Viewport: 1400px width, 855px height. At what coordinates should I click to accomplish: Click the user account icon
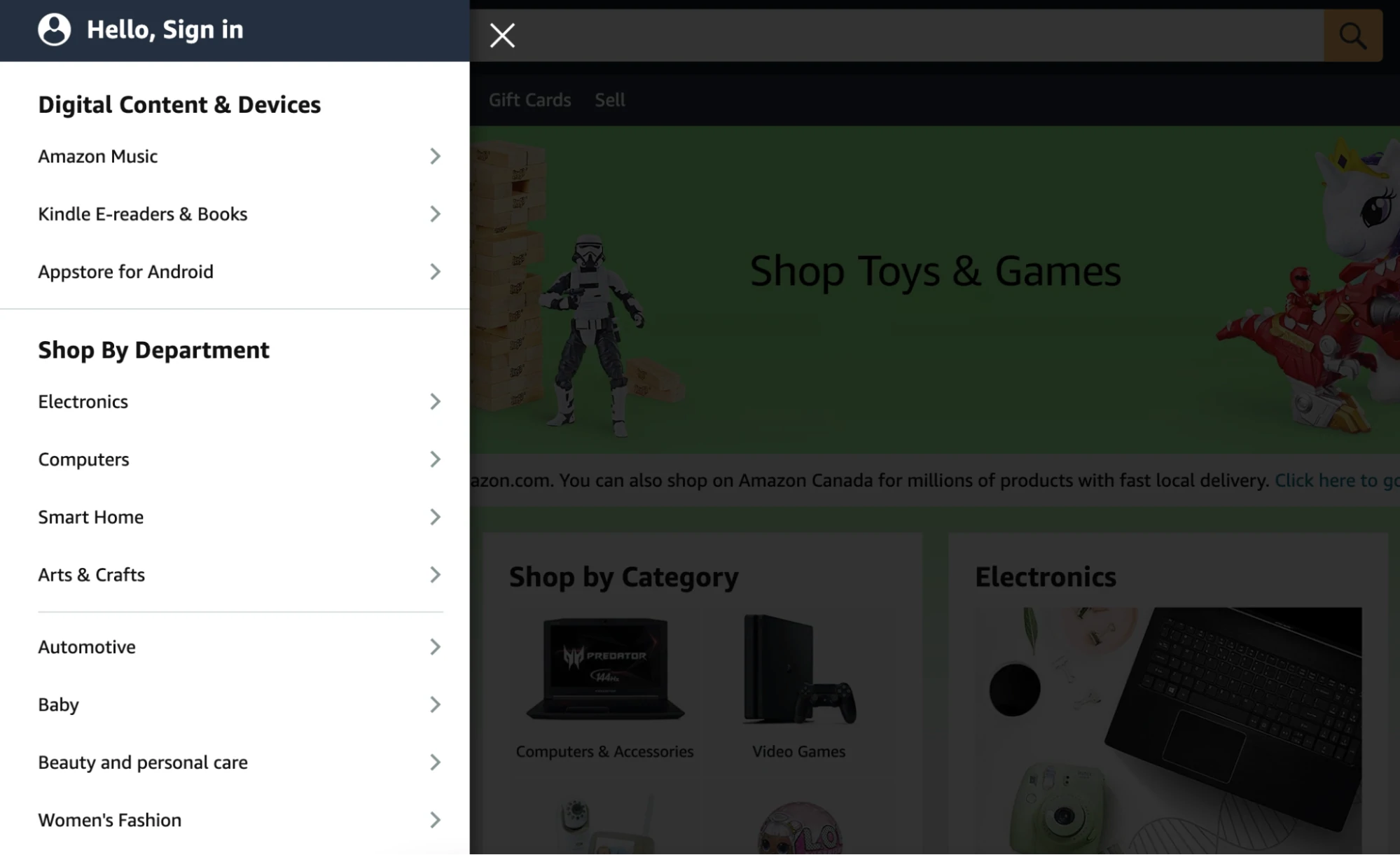[54, 28]
